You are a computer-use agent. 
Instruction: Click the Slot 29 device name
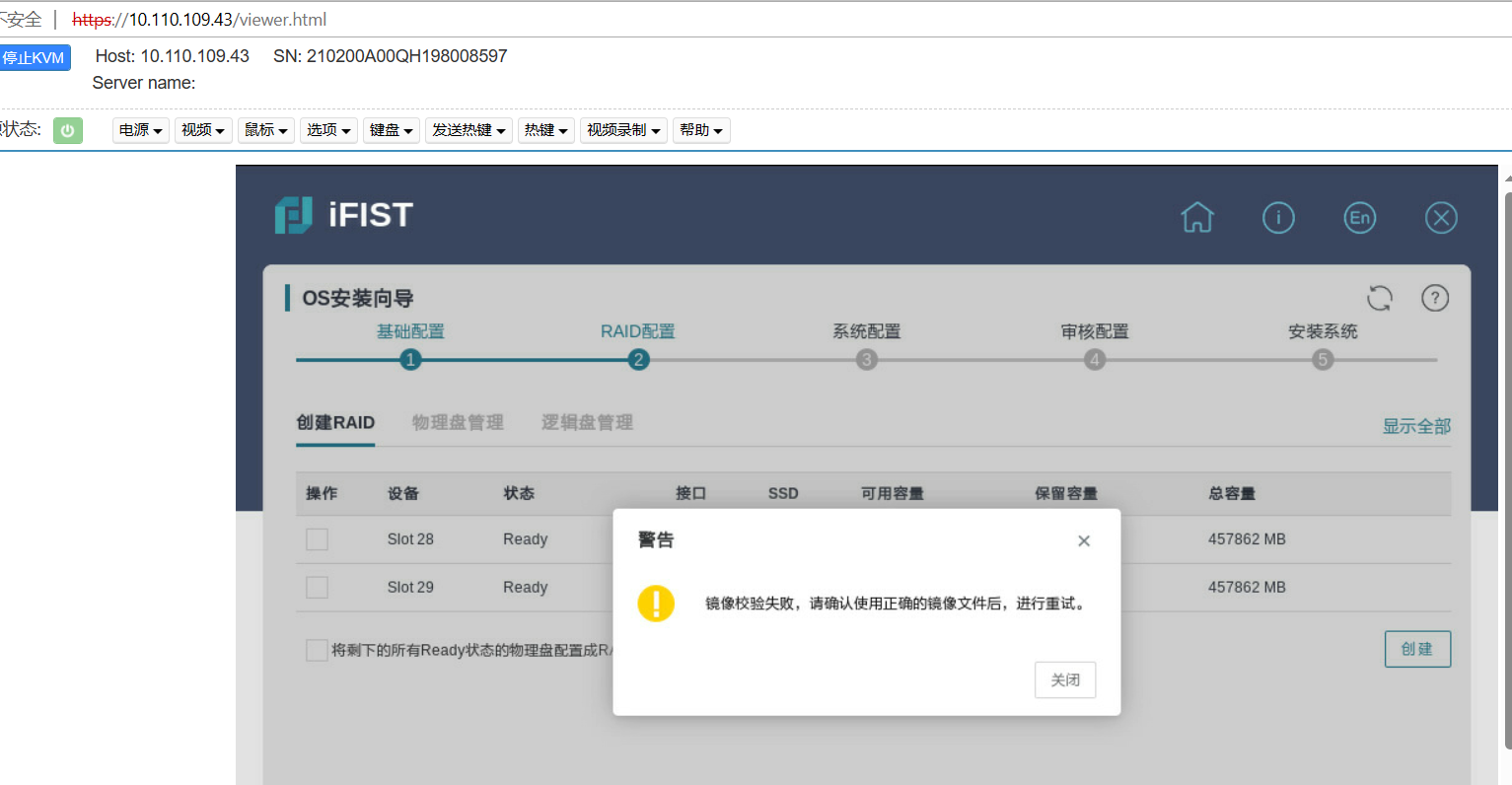(x=410, y=588)
